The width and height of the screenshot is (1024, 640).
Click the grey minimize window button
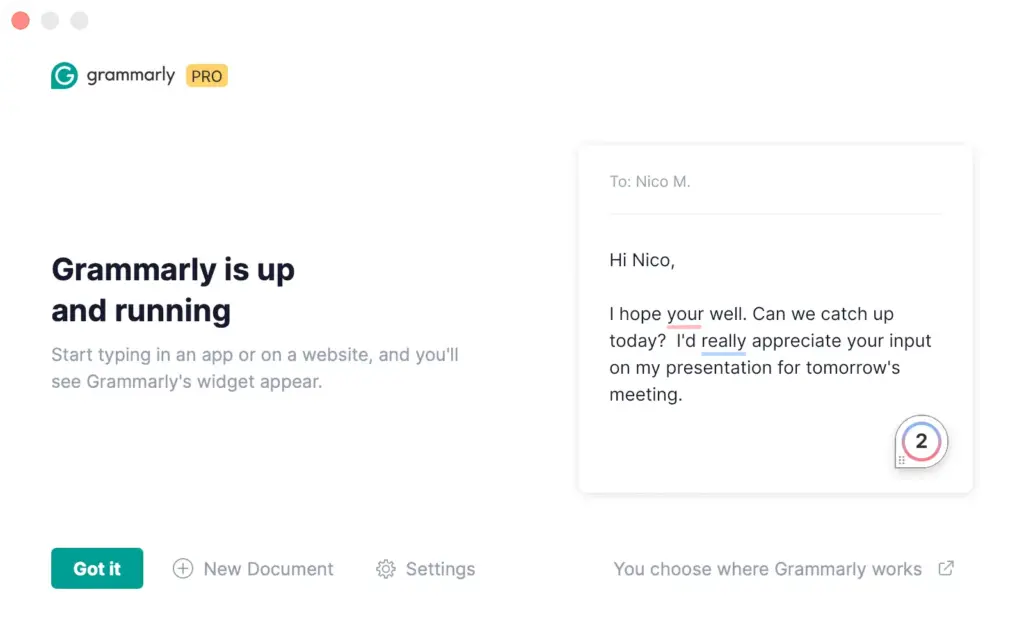tap(50, 20)
